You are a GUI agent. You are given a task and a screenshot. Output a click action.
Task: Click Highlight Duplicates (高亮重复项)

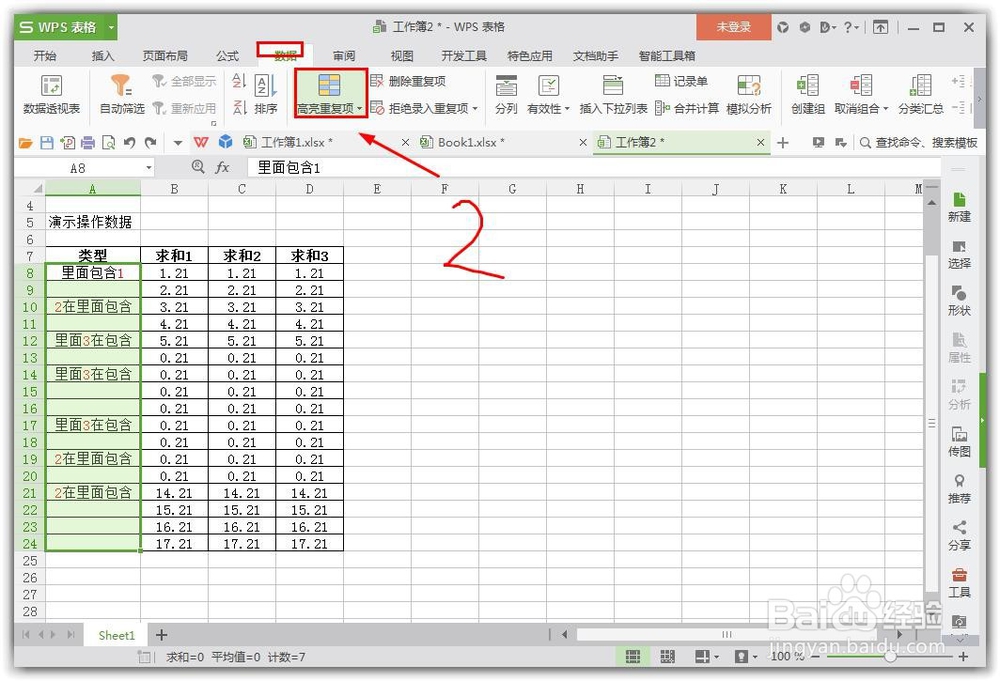pyautogui.click(x=330, y=94)
